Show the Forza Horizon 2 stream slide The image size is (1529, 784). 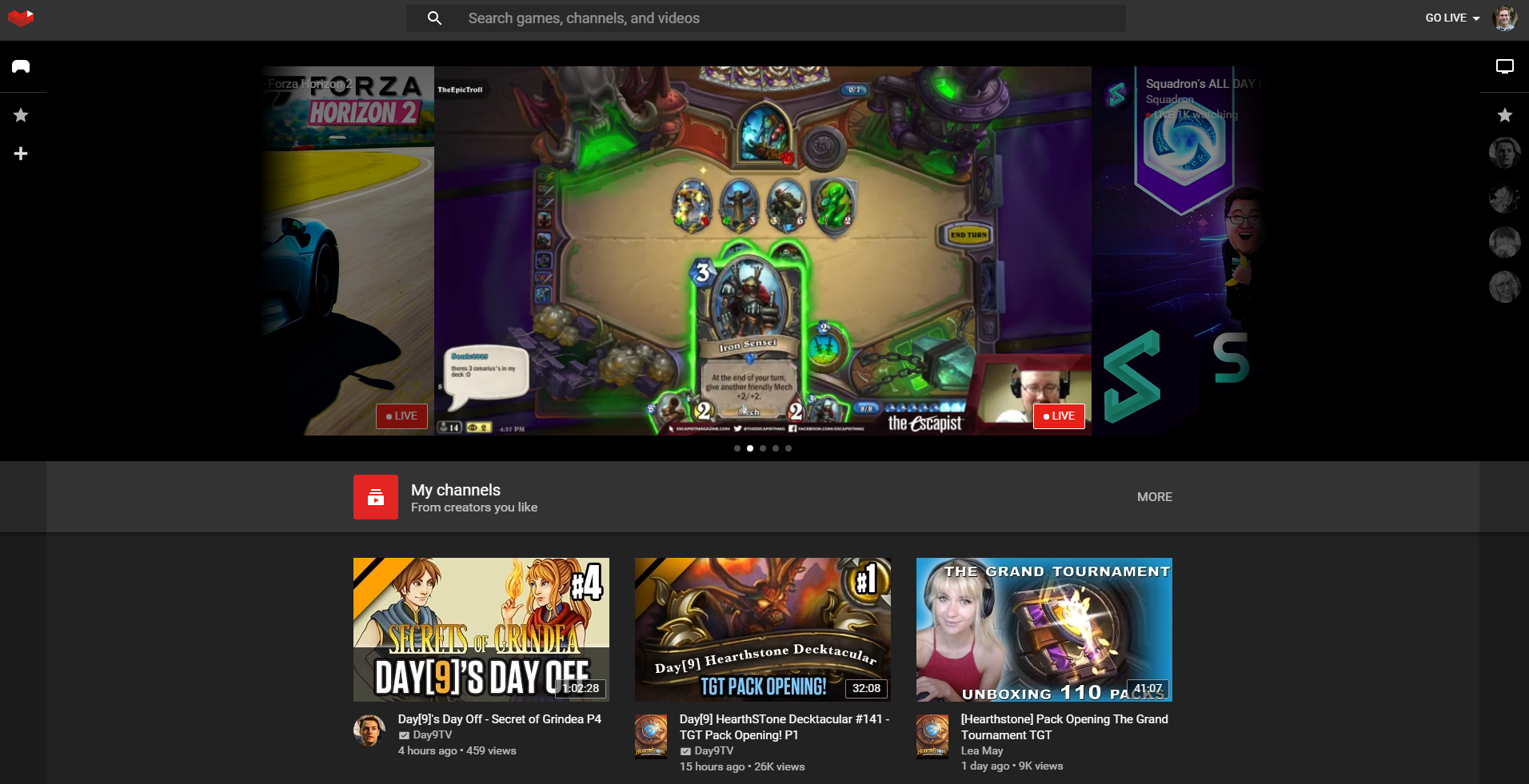(348, 251)
